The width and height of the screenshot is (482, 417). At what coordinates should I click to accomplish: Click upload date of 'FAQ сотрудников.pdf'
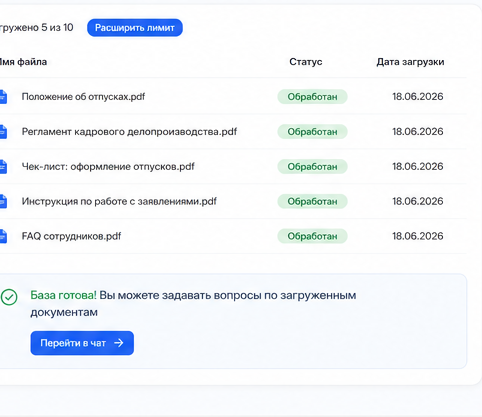pos(418,236)
